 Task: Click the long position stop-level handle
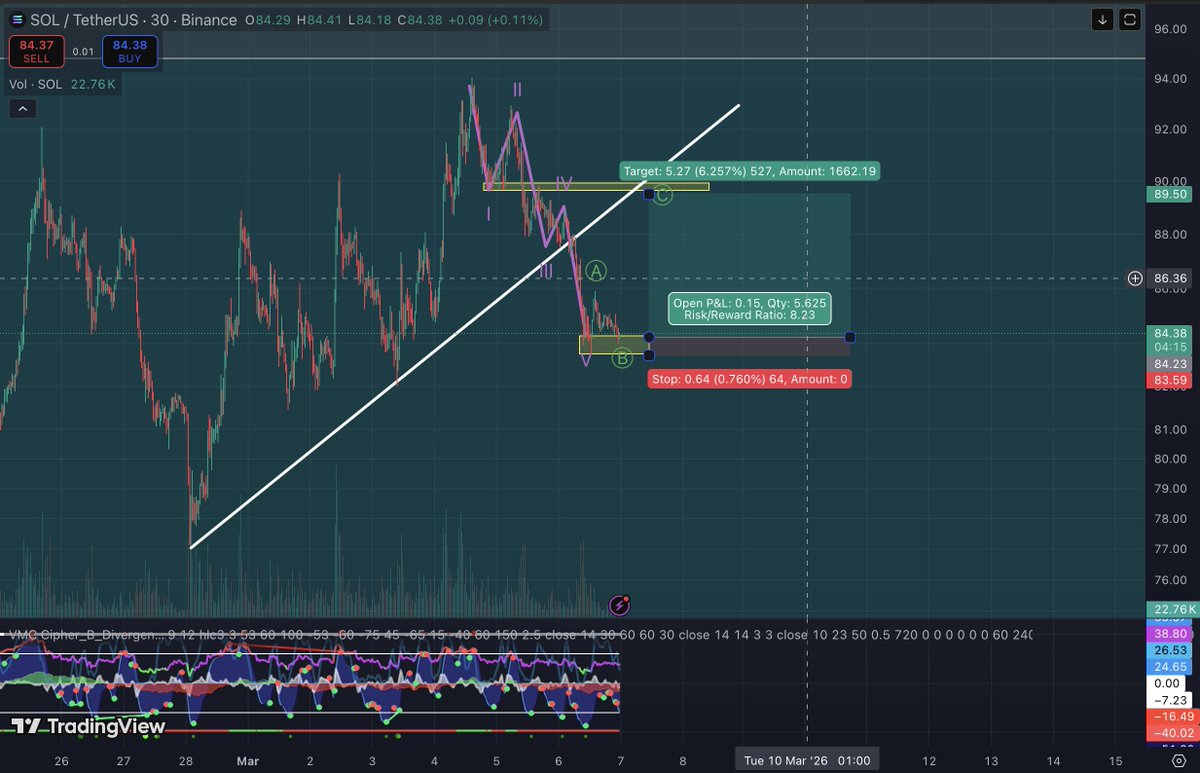coord(649,355)
